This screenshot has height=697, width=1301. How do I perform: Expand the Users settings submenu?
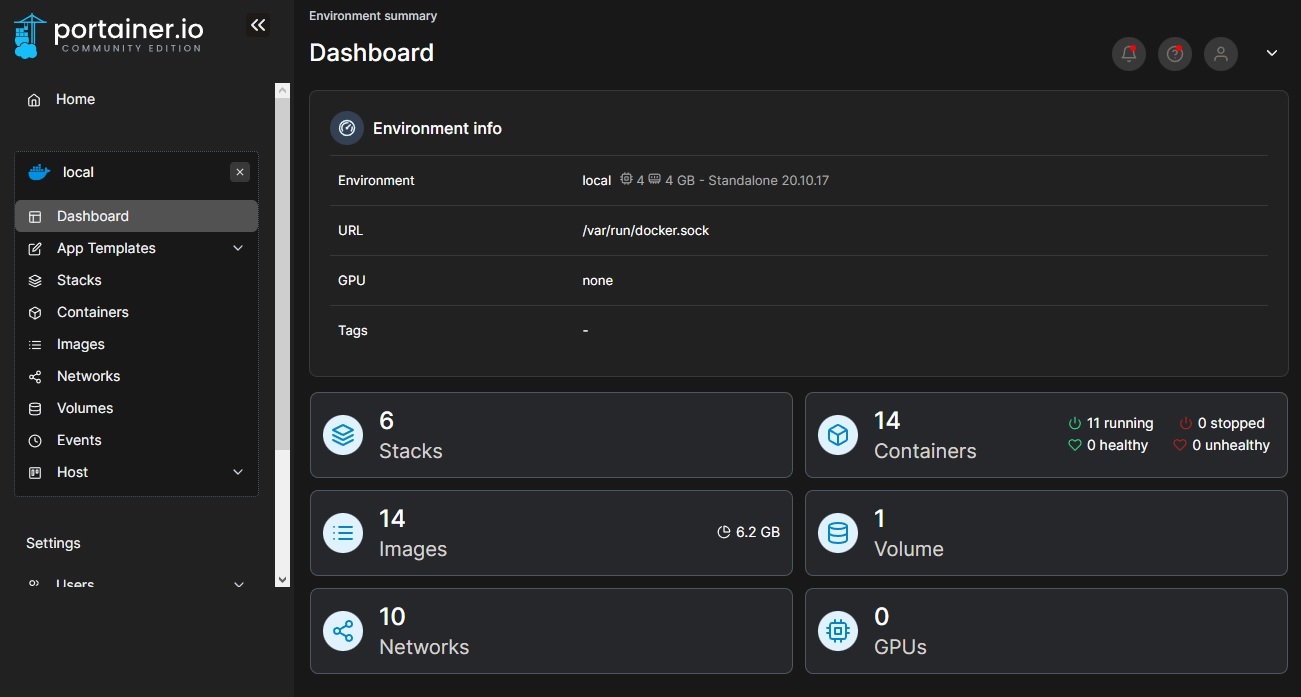[238, 584]
